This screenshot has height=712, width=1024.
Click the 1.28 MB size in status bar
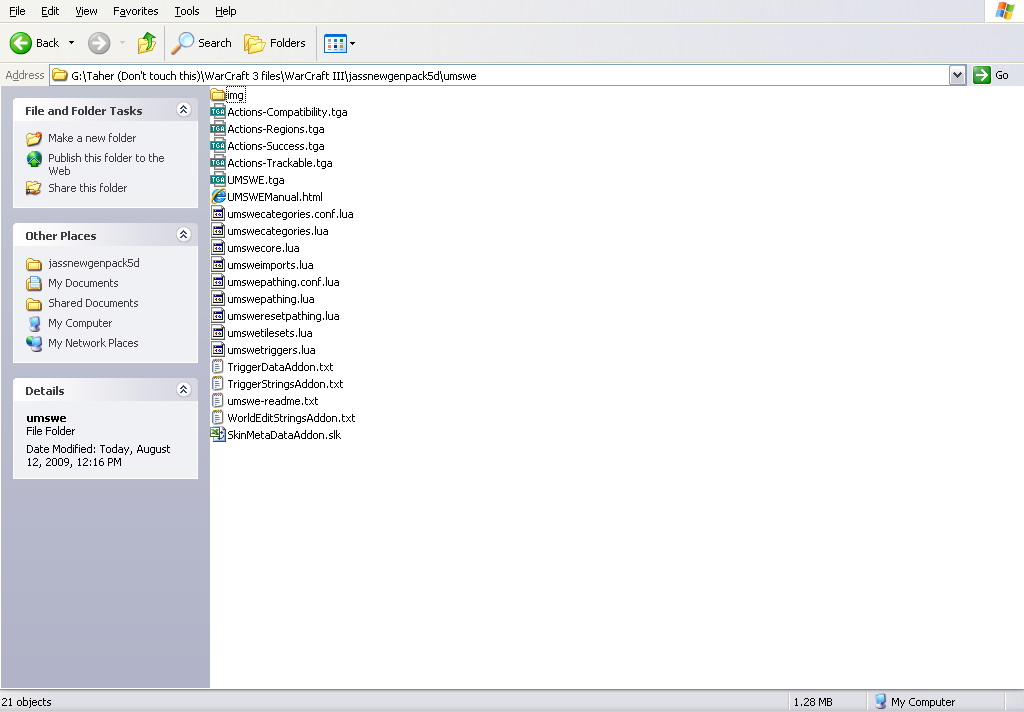click(x=813, y=702)
